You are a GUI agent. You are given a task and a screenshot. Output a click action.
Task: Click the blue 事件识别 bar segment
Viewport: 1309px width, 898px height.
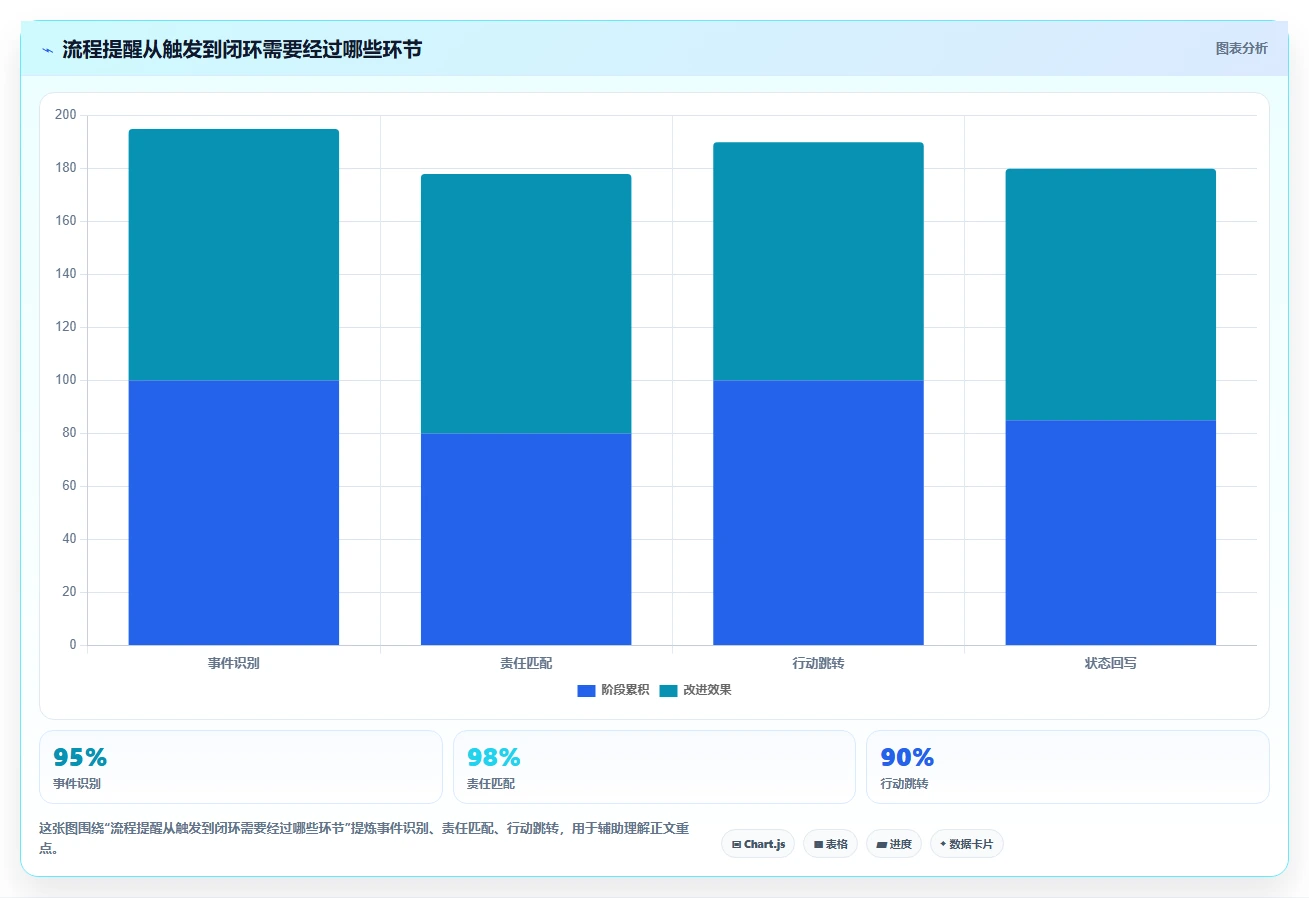[234, 513]
